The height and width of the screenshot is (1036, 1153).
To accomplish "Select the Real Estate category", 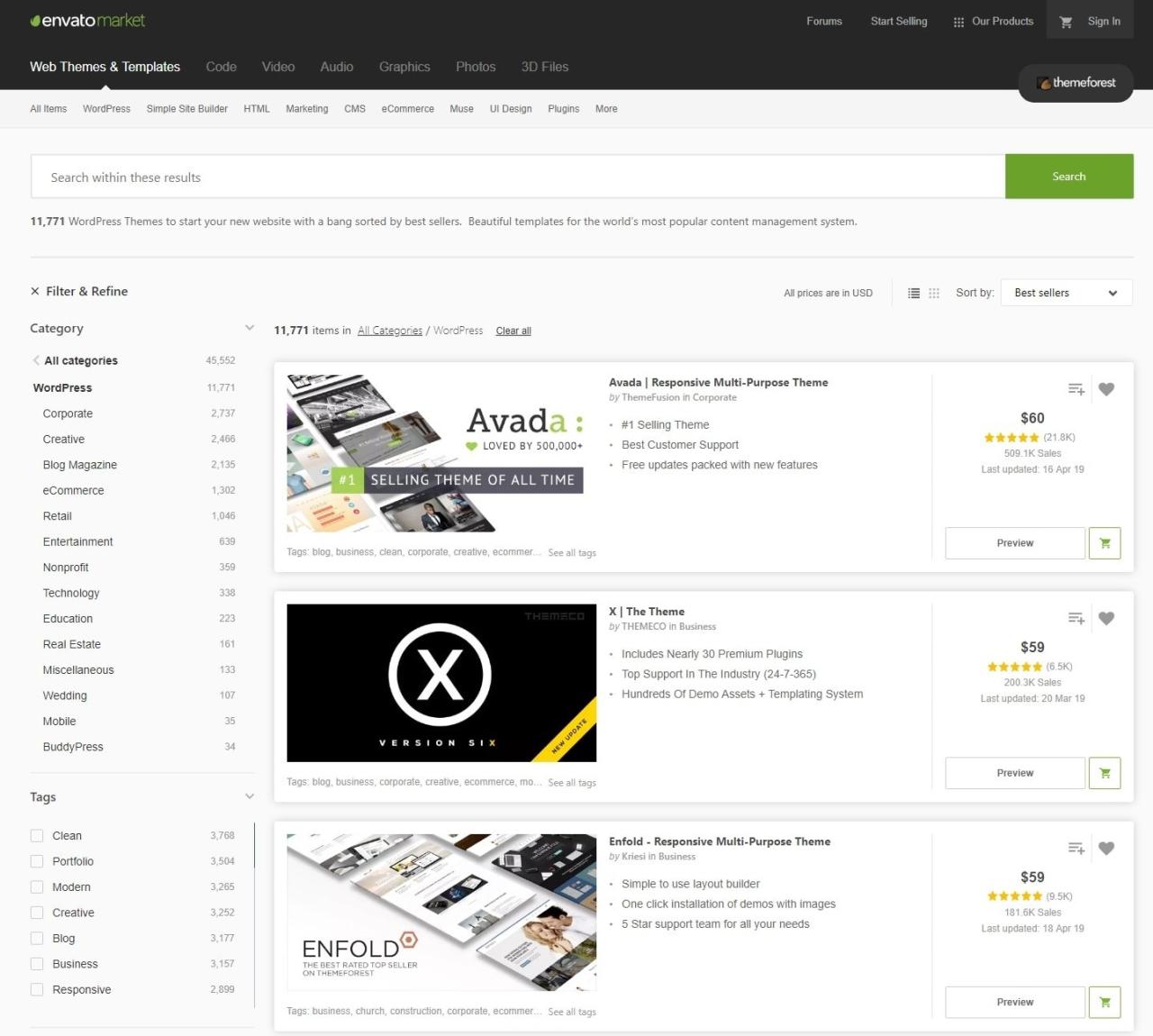I will 71,644.
